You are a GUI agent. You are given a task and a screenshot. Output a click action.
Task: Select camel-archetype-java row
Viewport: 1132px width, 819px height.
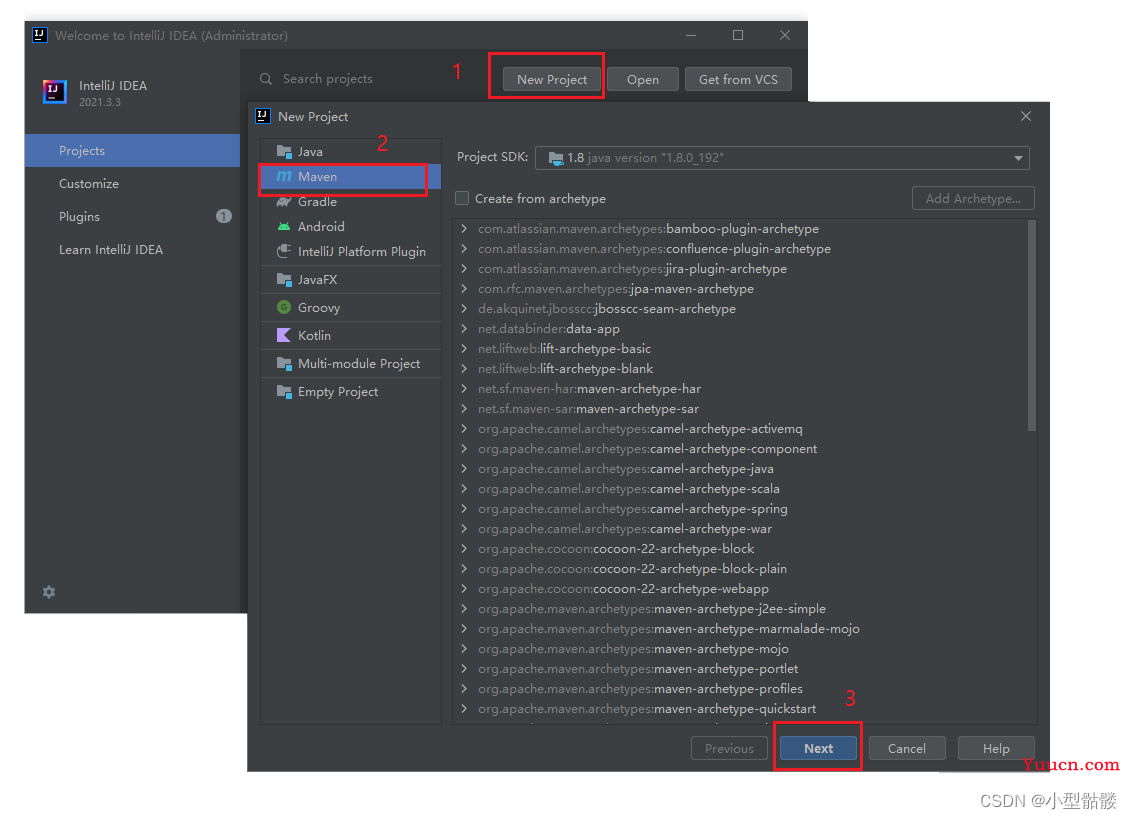pos(740,469)
